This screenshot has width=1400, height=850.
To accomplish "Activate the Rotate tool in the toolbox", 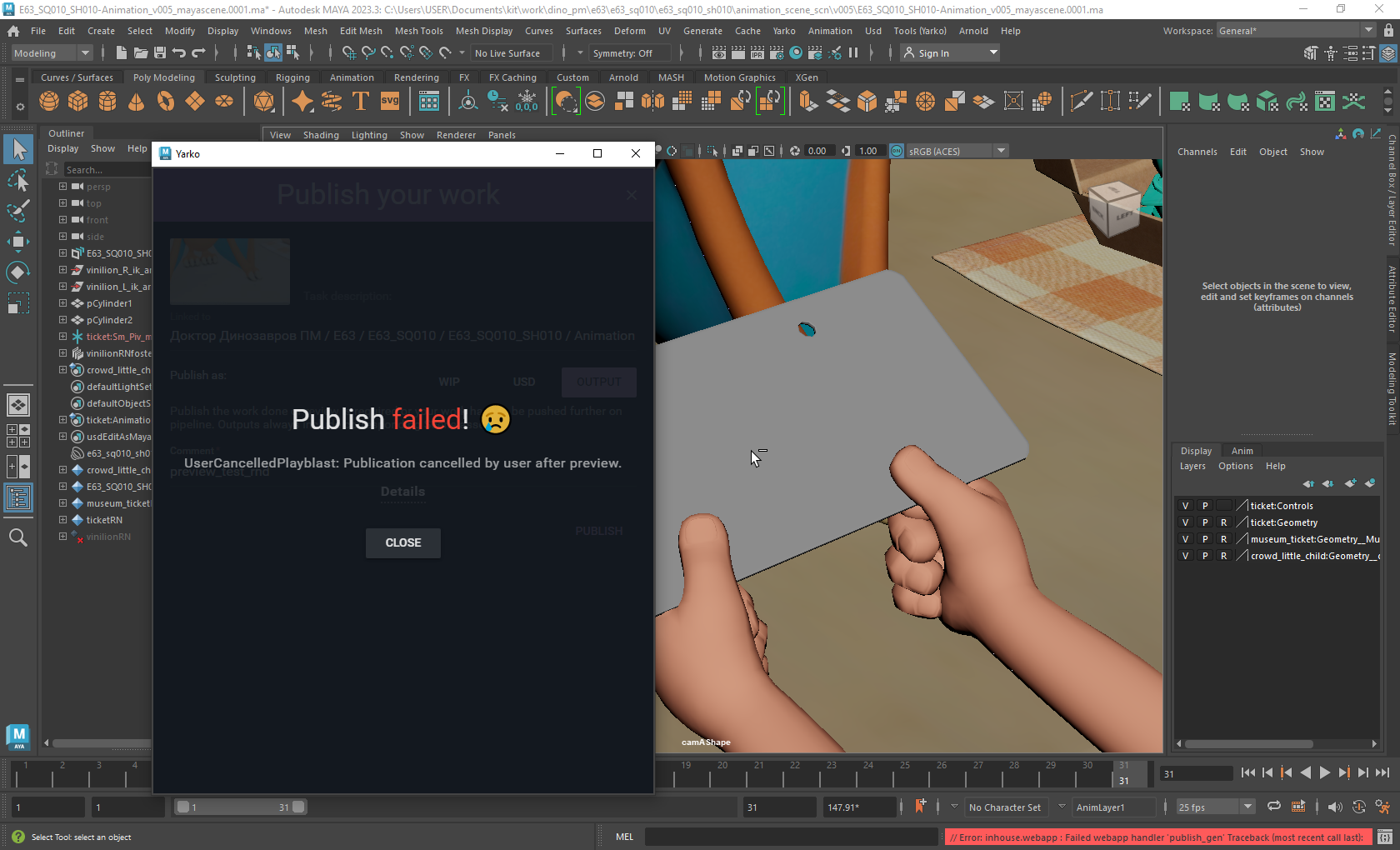I will 18,272.
